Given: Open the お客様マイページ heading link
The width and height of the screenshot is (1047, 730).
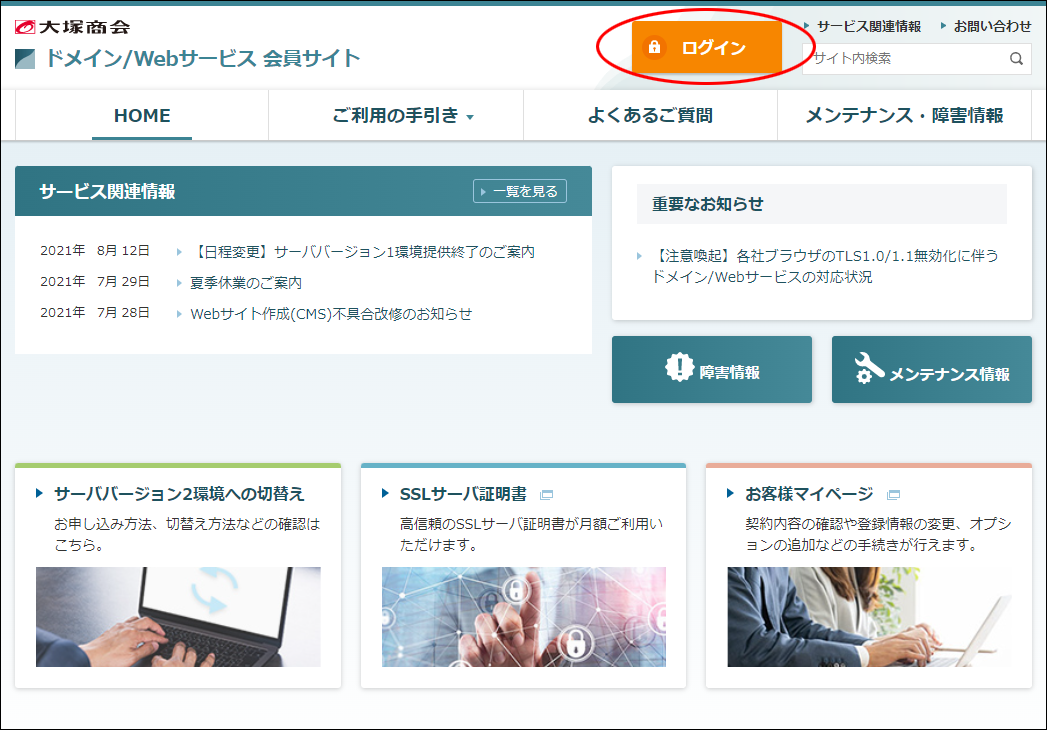Looking at the screenshot, I should tap(809, 494).
